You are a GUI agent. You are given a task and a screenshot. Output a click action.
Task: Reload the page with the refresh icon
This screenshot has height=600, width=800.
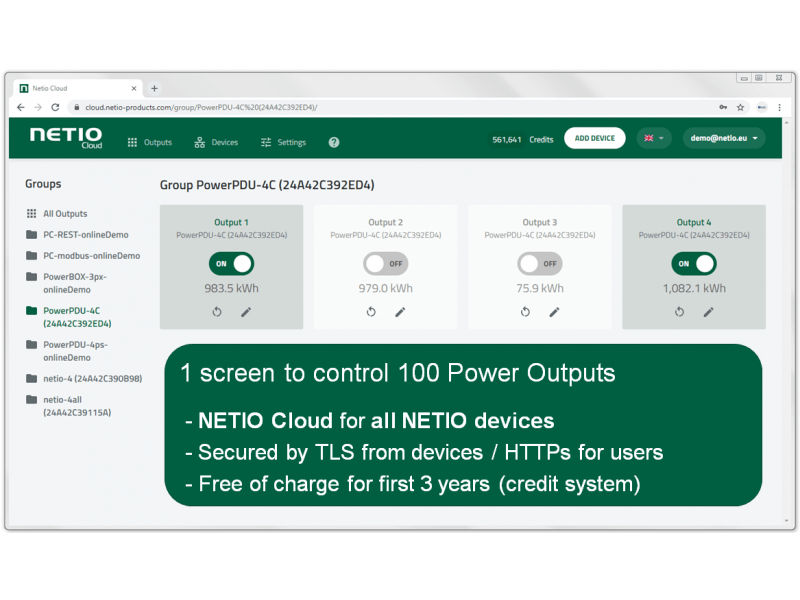55,107
